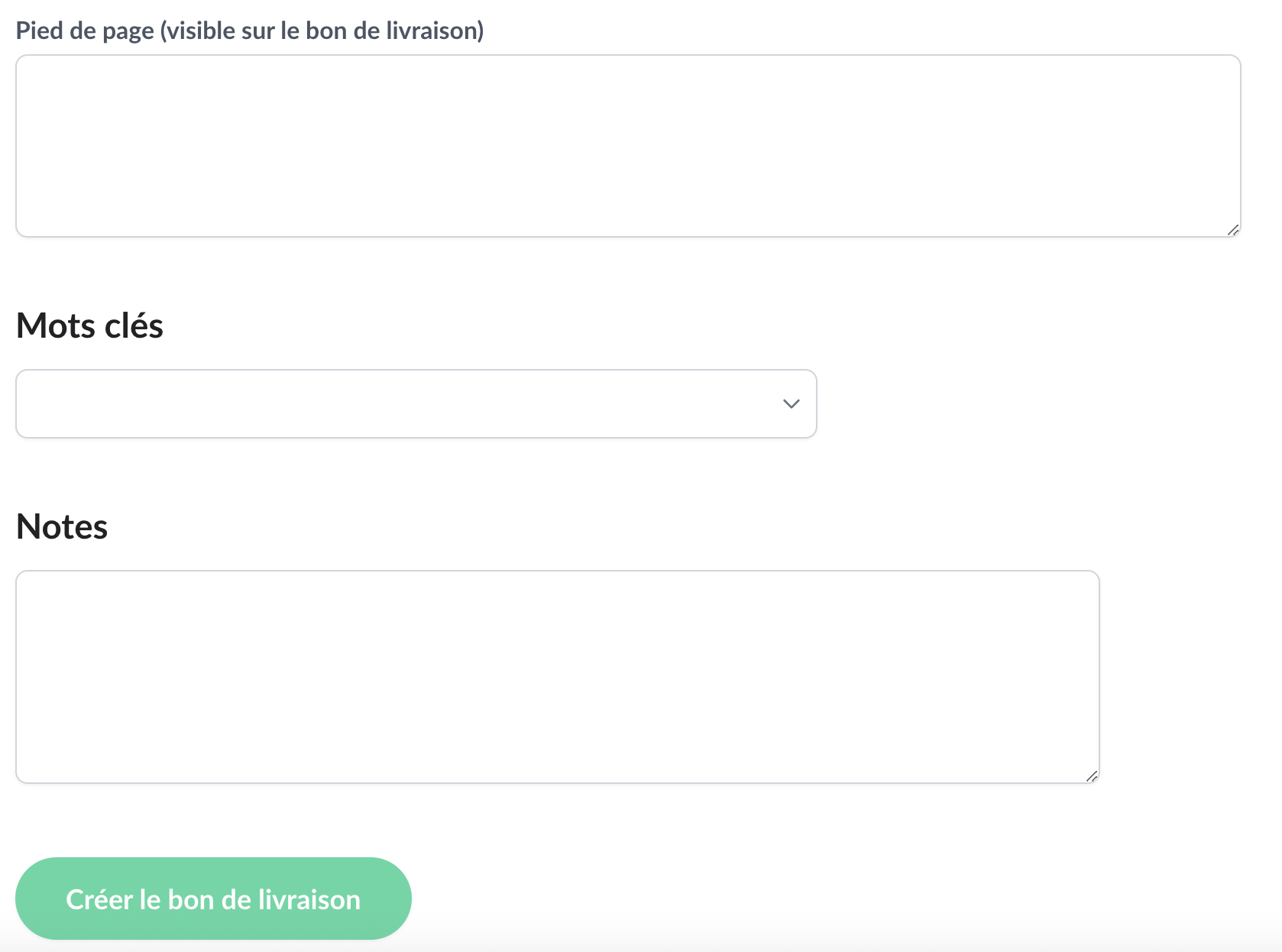Click the resize grip of the Notes textarea
The image size is (1282, 952).
click(1092, 776)
